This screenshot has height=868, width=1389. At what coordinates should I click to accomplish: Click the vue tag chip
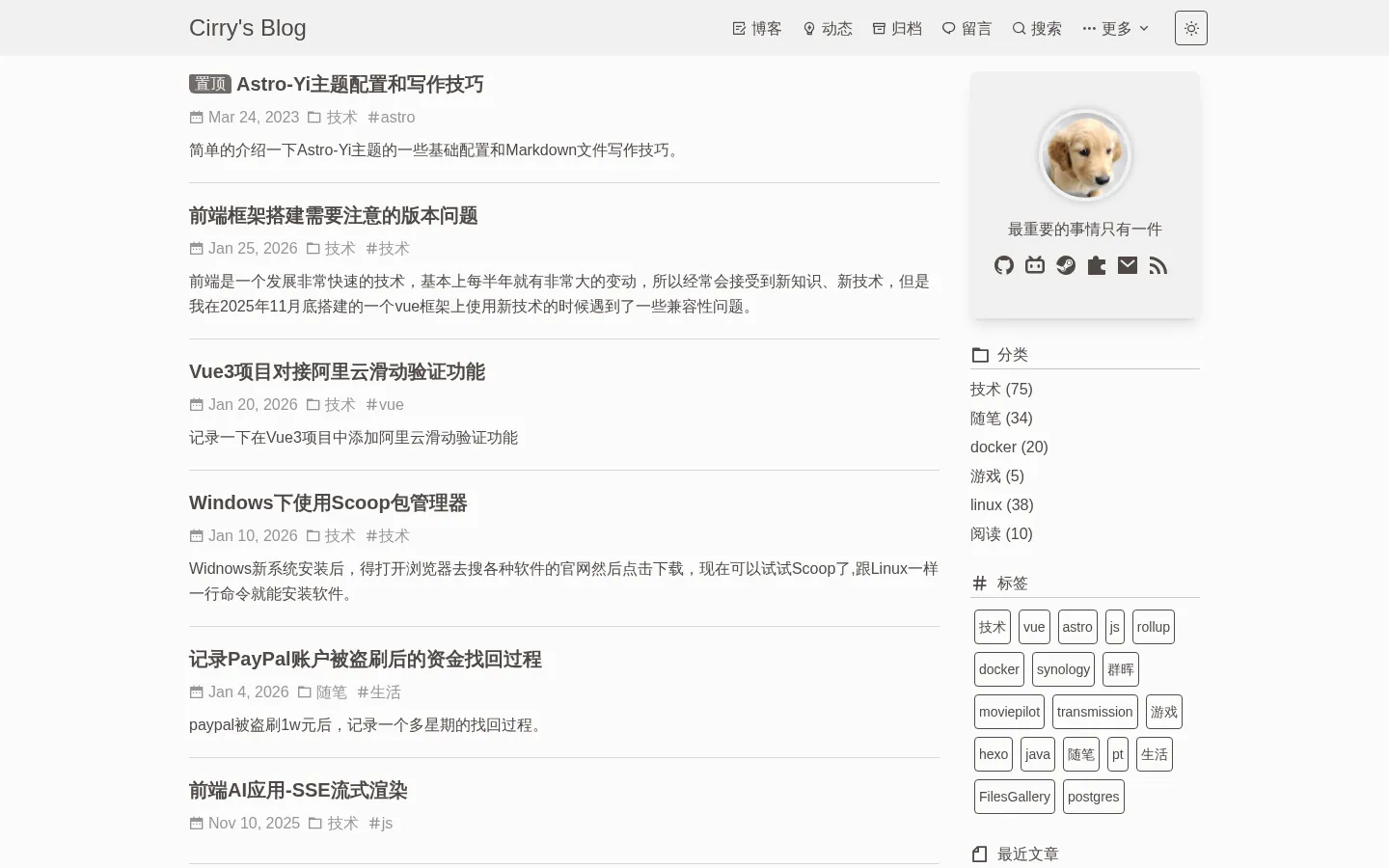pos(1034,627)
